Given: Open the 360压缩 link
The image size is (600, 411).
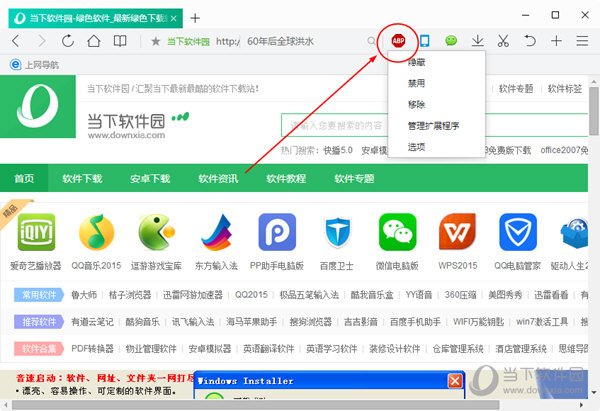Looking at the screenshot, I should tap(460, 295).
